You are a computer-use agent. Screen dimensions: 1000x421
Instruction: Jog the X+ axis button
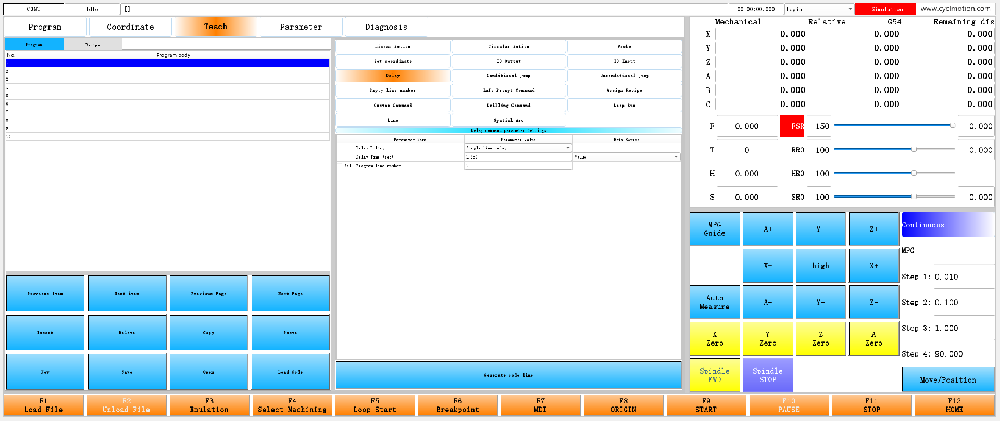tap(874, 265)
